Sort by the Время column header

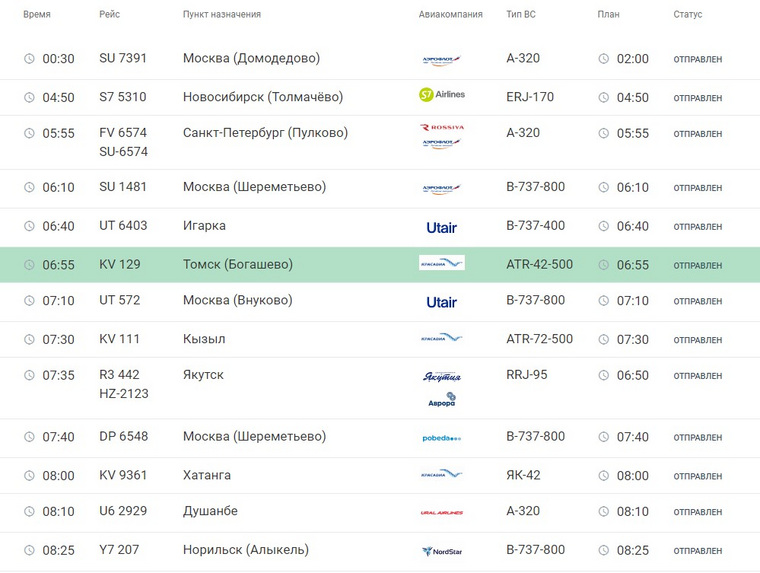click(x=37, y=15)
